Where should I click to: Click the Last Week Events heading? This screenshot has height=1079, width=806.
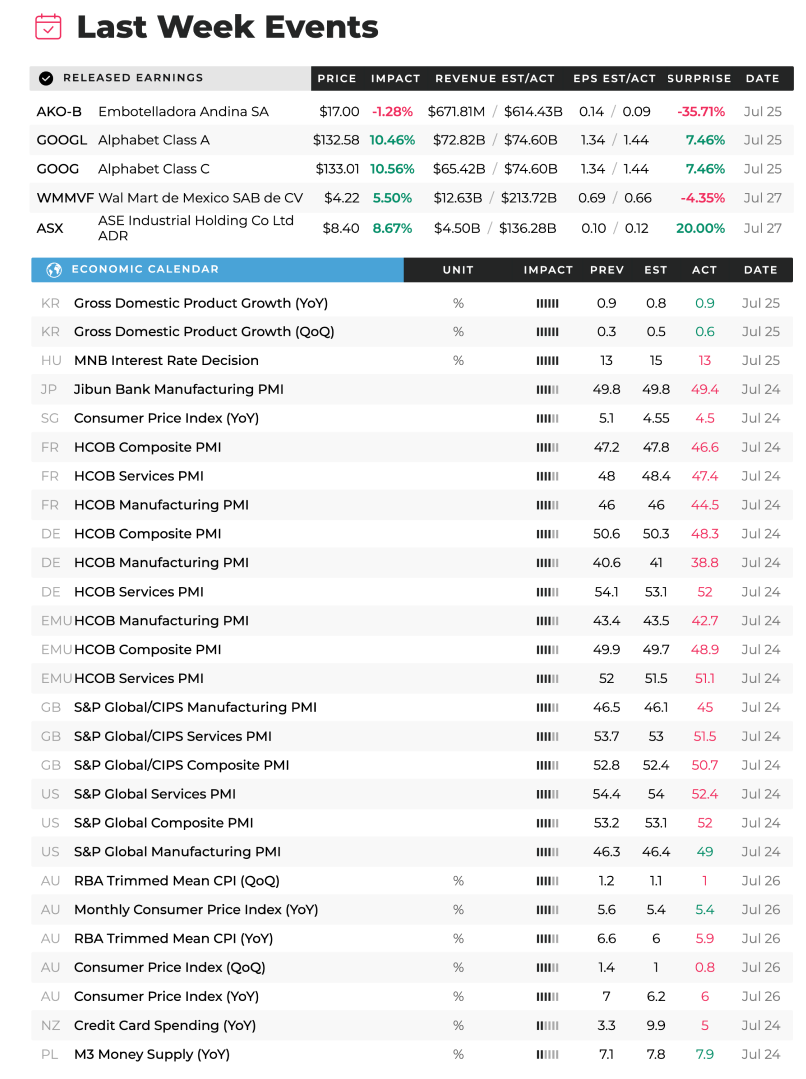coord(228,28)
